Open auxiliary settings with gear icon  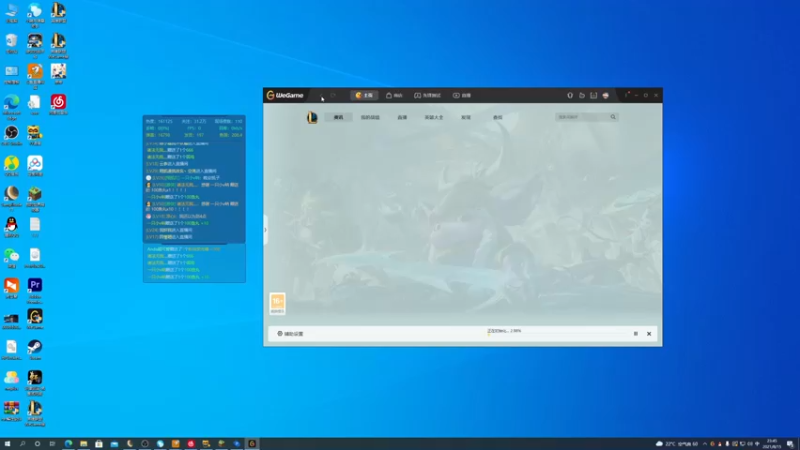(x=290, y=334)
